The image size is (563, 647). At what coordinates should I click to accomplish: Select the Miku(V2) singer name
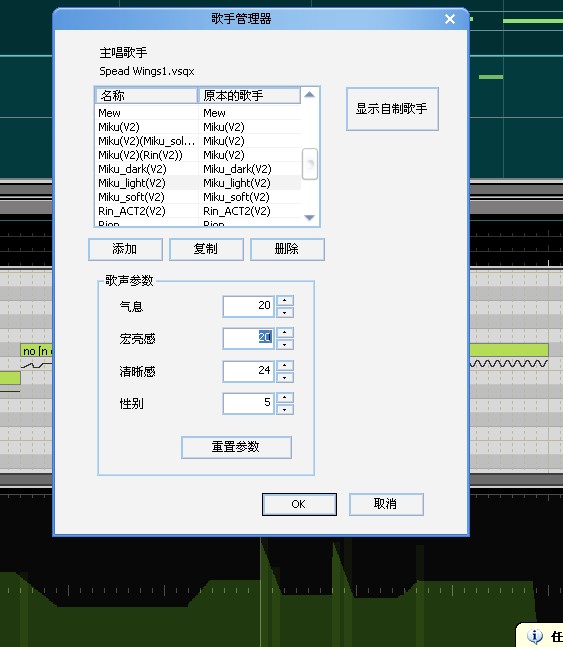[119, 127]
